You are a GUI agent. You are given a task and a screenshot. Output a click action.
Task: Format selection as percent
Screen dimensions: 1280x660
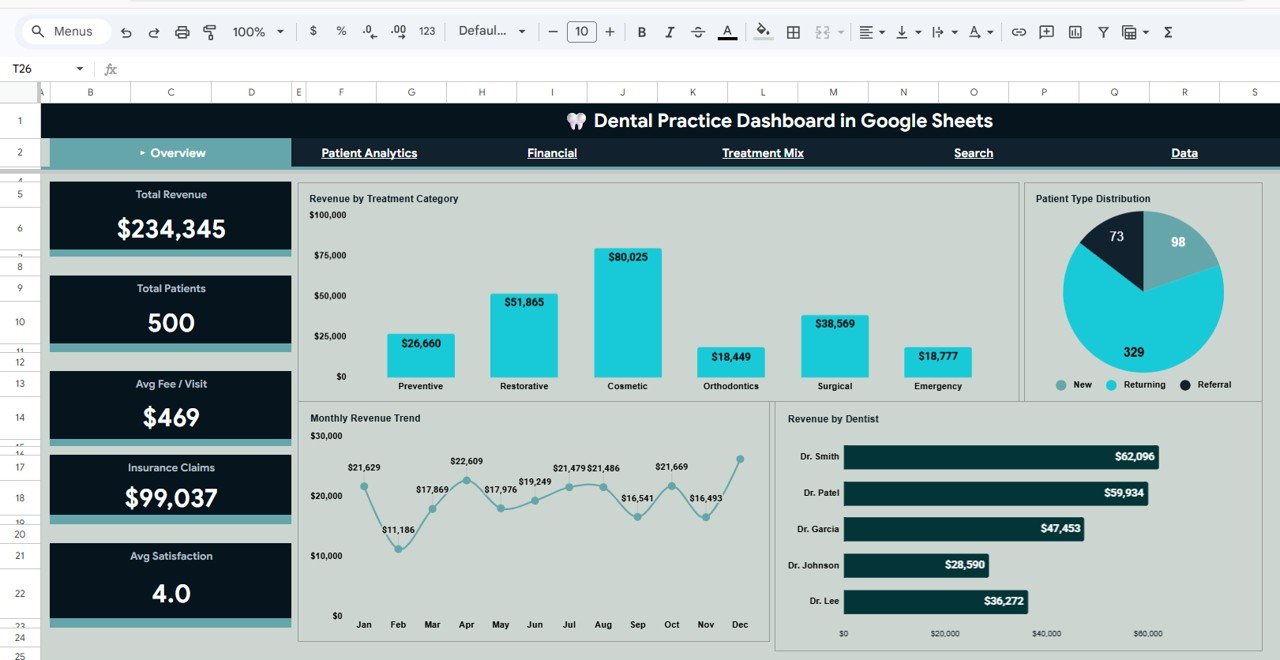(x=340, y=32)
